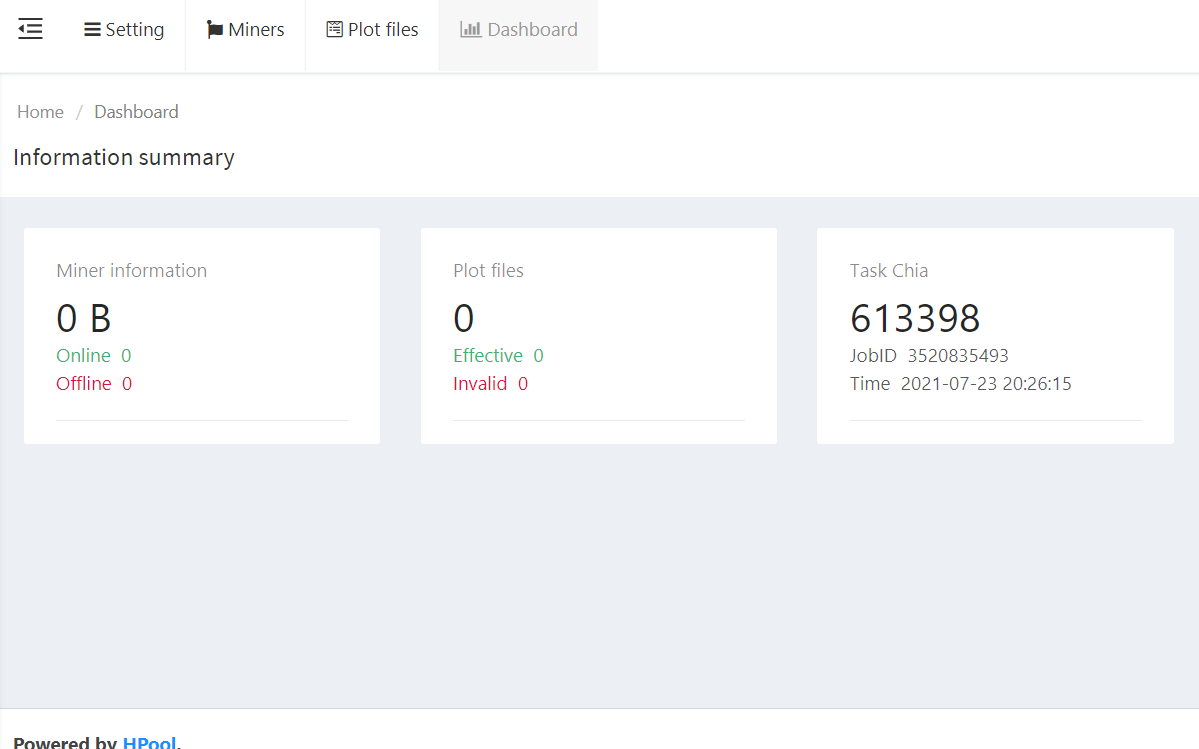Click the HPool link in footer
This screenshot has width=1199, height=749.
(149, 742)
